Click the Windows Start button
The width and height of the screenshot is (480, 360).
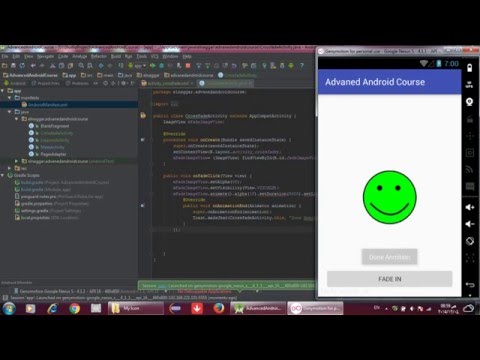click(9, 309)
